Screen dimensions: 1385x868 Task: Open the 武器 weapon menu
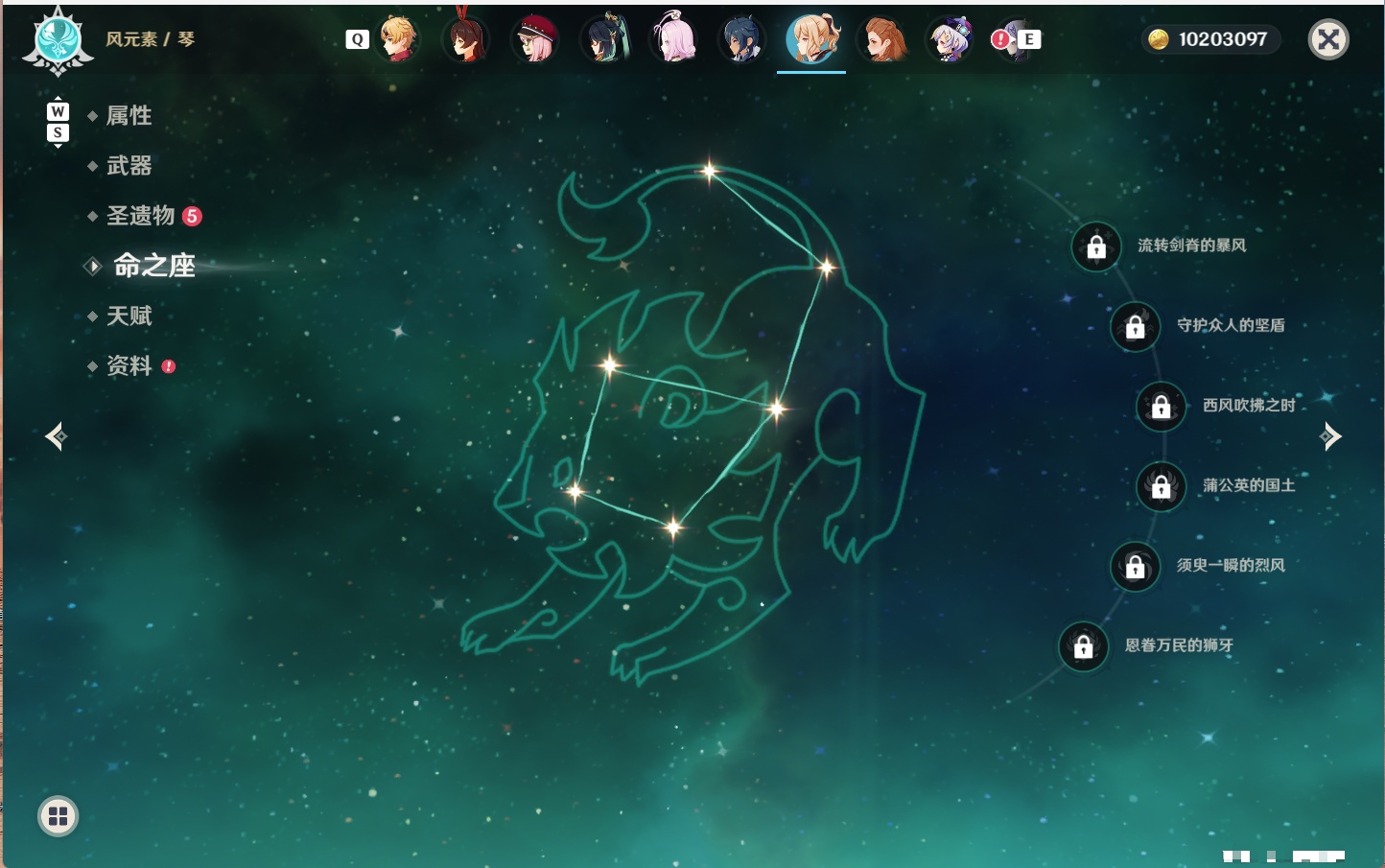click(x=129, y=166)
